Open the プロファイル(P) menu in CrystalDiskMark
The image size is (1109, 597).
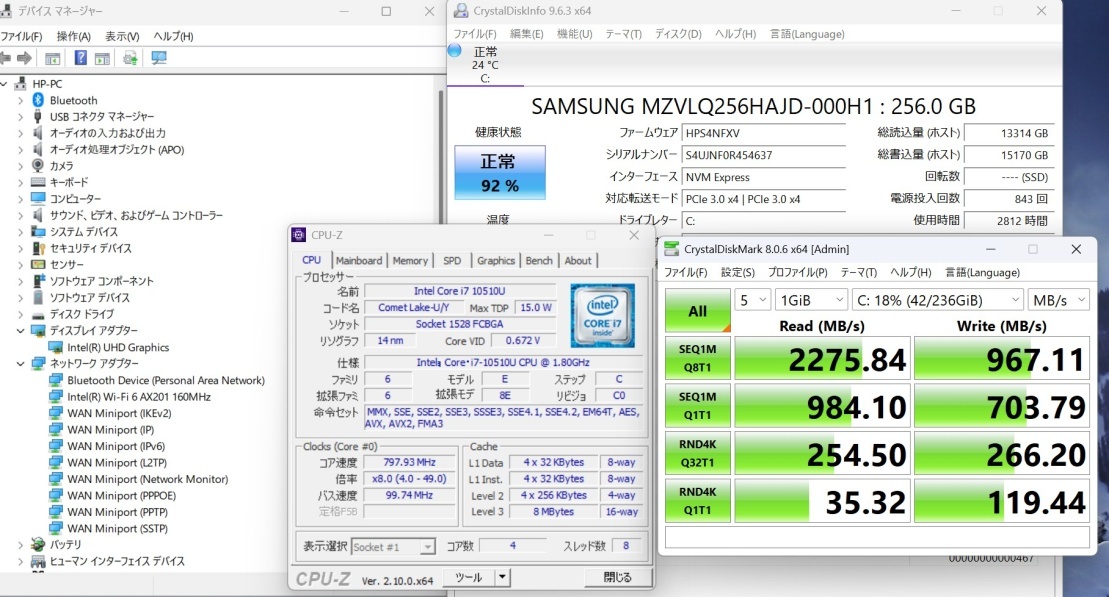point(797,272)
